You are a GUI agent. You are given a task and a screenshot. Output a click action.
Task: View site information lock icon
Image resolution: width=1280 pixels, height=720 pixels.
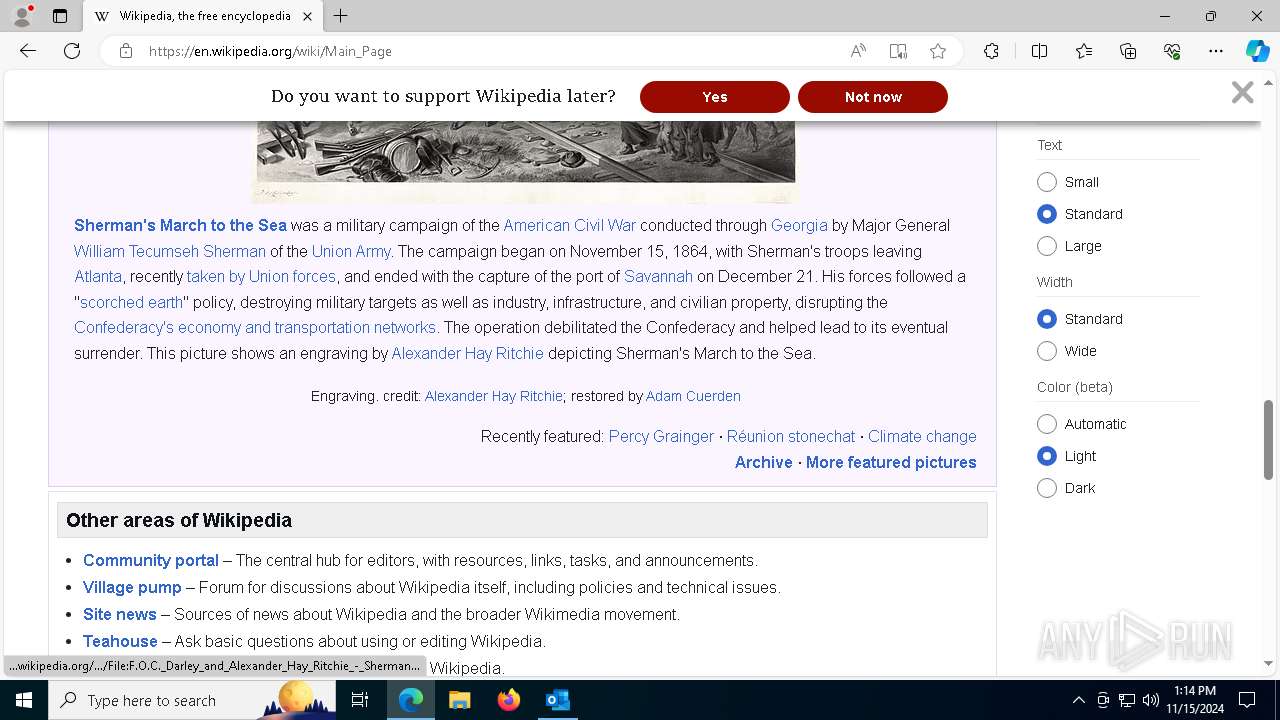pyautogui.click(x=126, y=51)
